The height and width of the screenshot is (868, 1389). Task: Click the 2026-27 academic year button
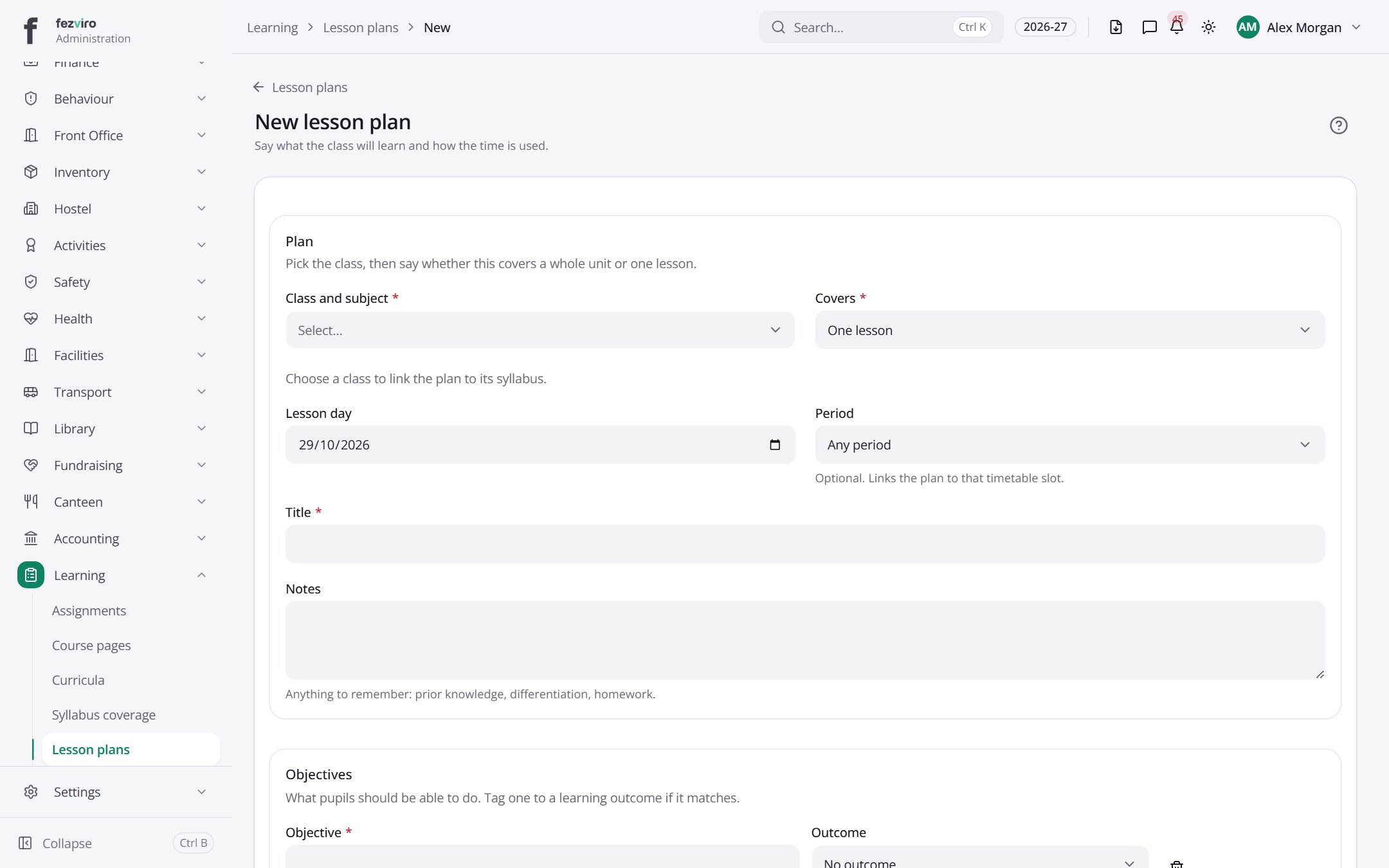pos(1045,27)
